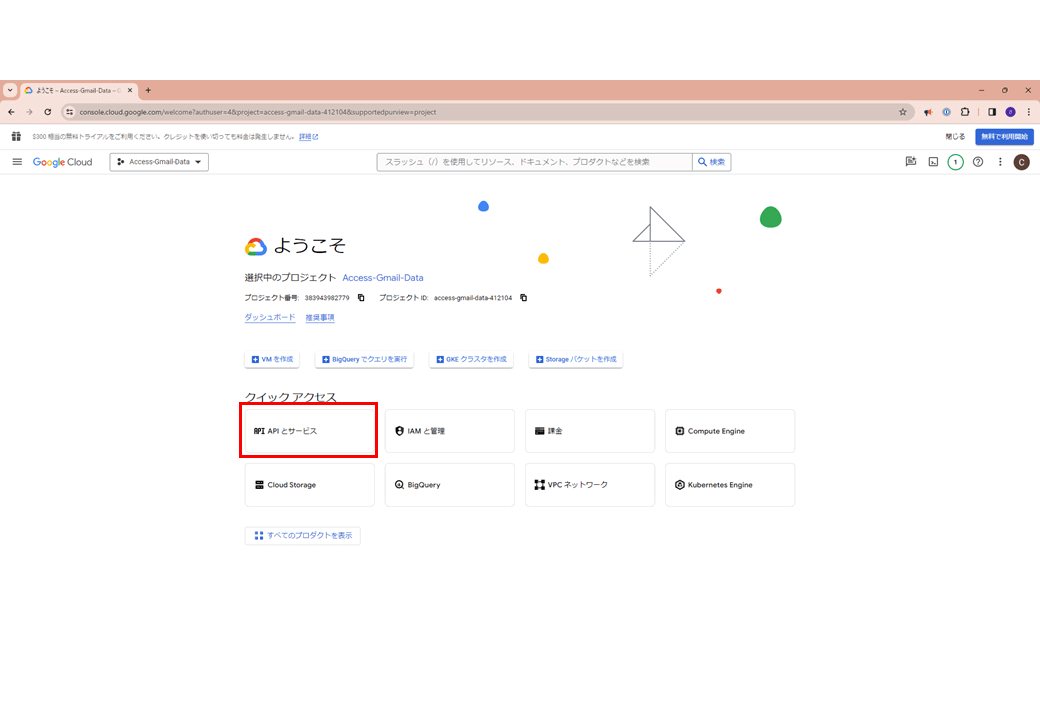This screenshot has height=720, width=1040.
Task: Open a new browser tab
Action: 148,90
